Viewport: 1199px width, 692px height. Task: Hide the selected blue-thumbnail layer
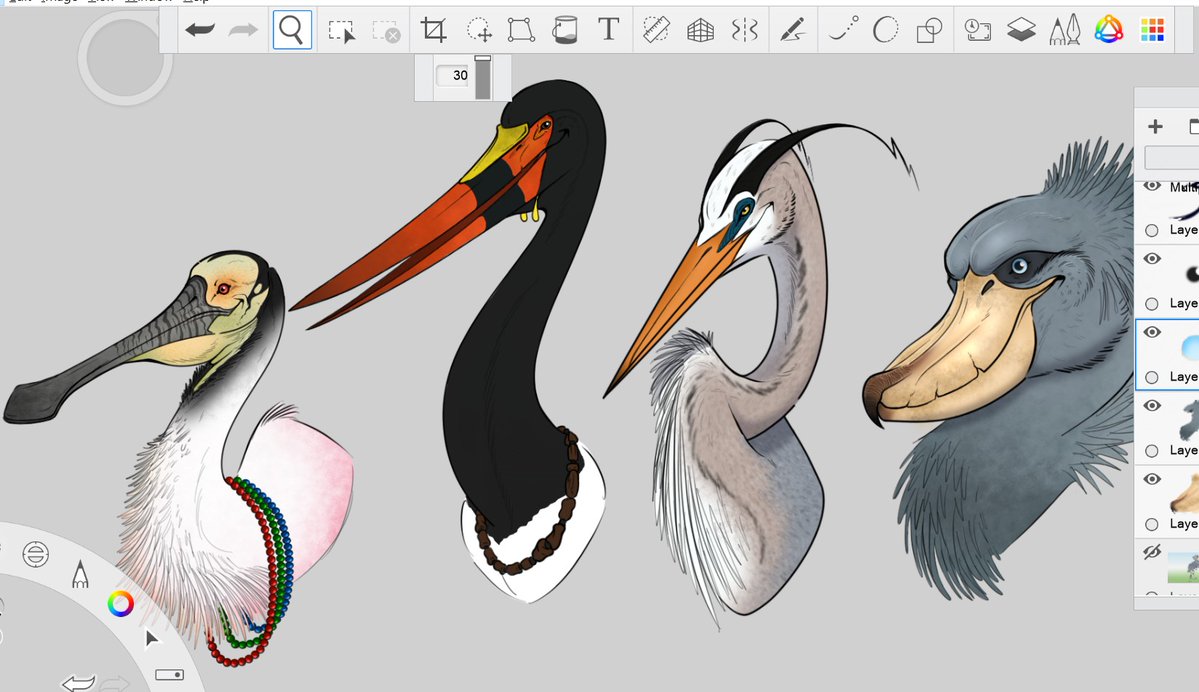(x=1152, y=332)
